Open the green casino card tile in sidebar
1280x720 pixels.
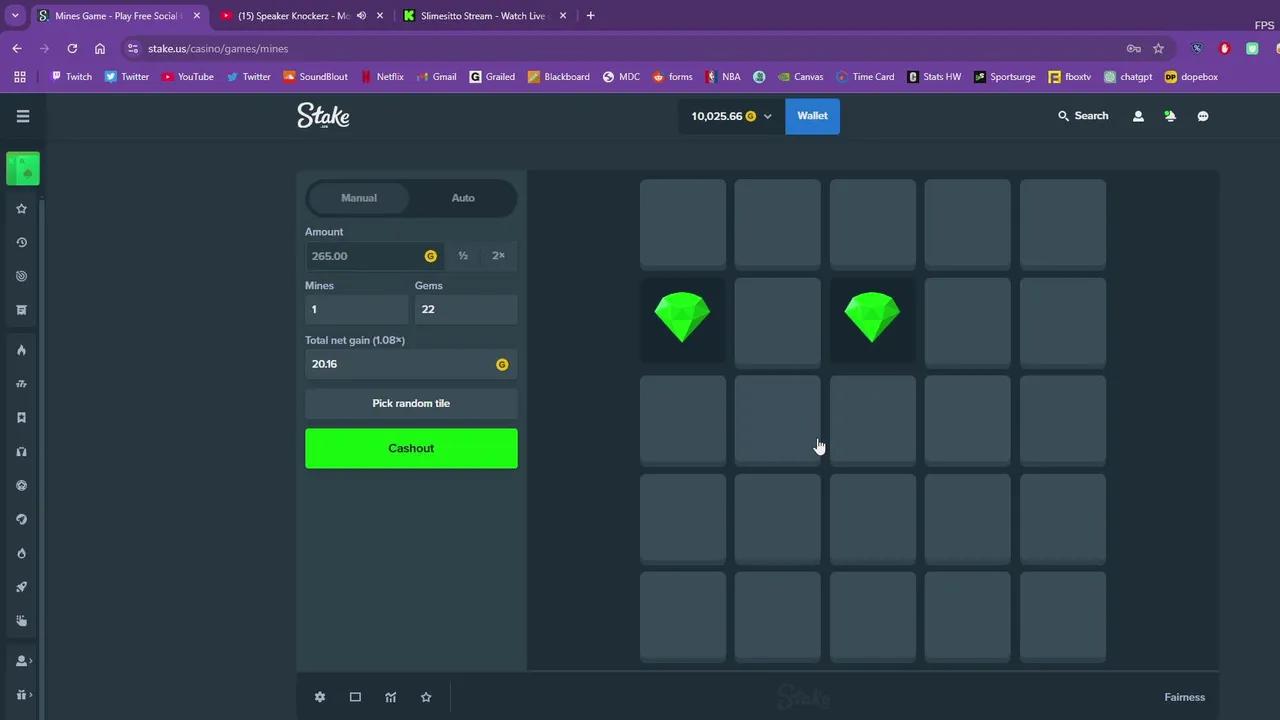point(23,169)
